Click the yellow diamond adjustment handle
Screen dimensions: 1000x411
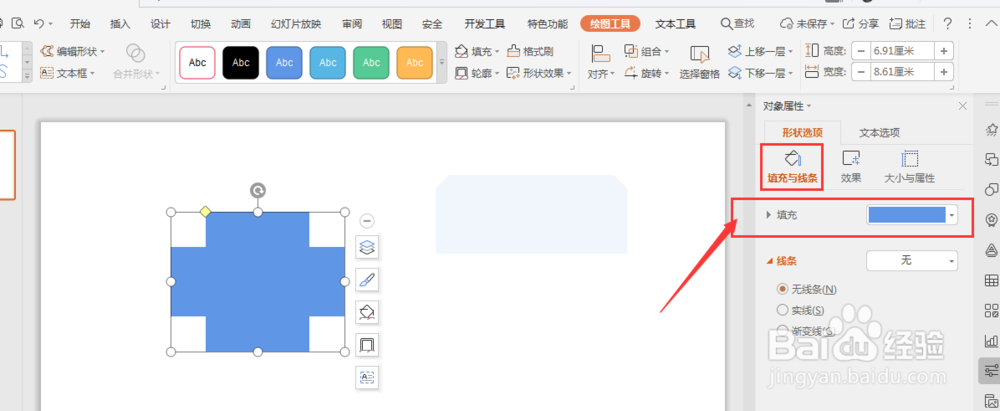click(205, 211)
